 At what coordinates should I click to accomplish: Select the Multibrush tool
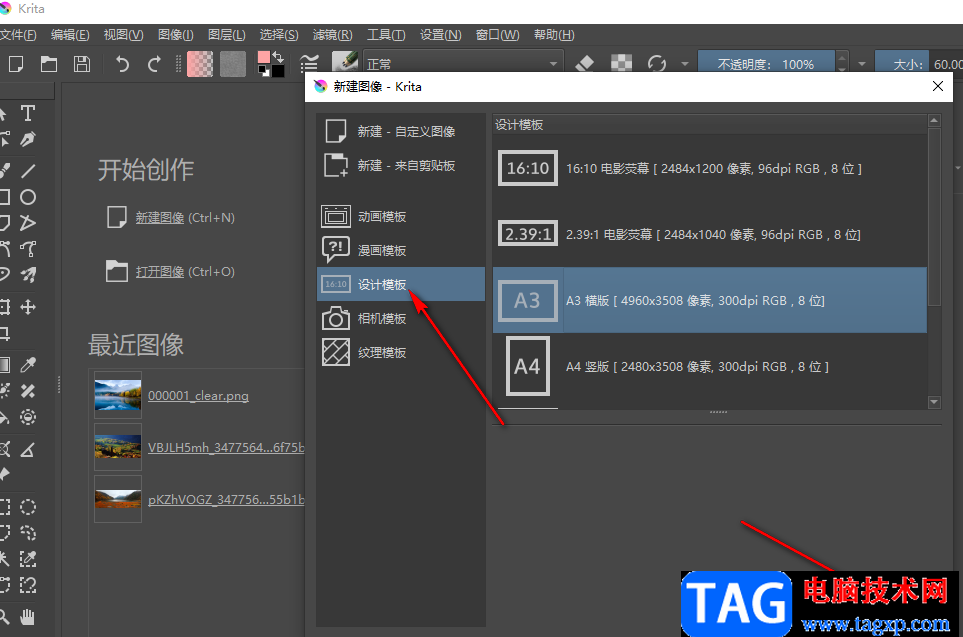(28, 275)
